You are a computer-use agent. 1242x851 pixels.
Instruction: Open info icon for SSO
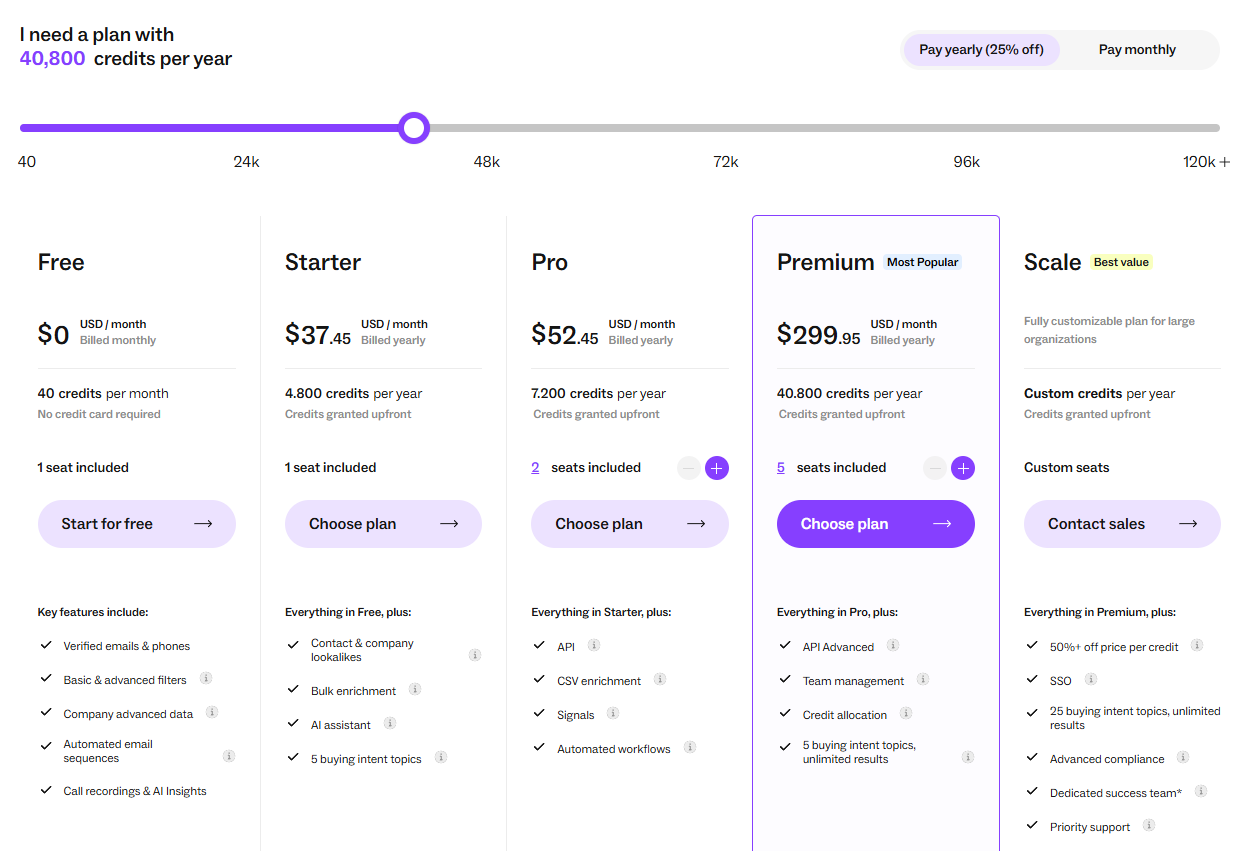click(x=1091, y=679)
